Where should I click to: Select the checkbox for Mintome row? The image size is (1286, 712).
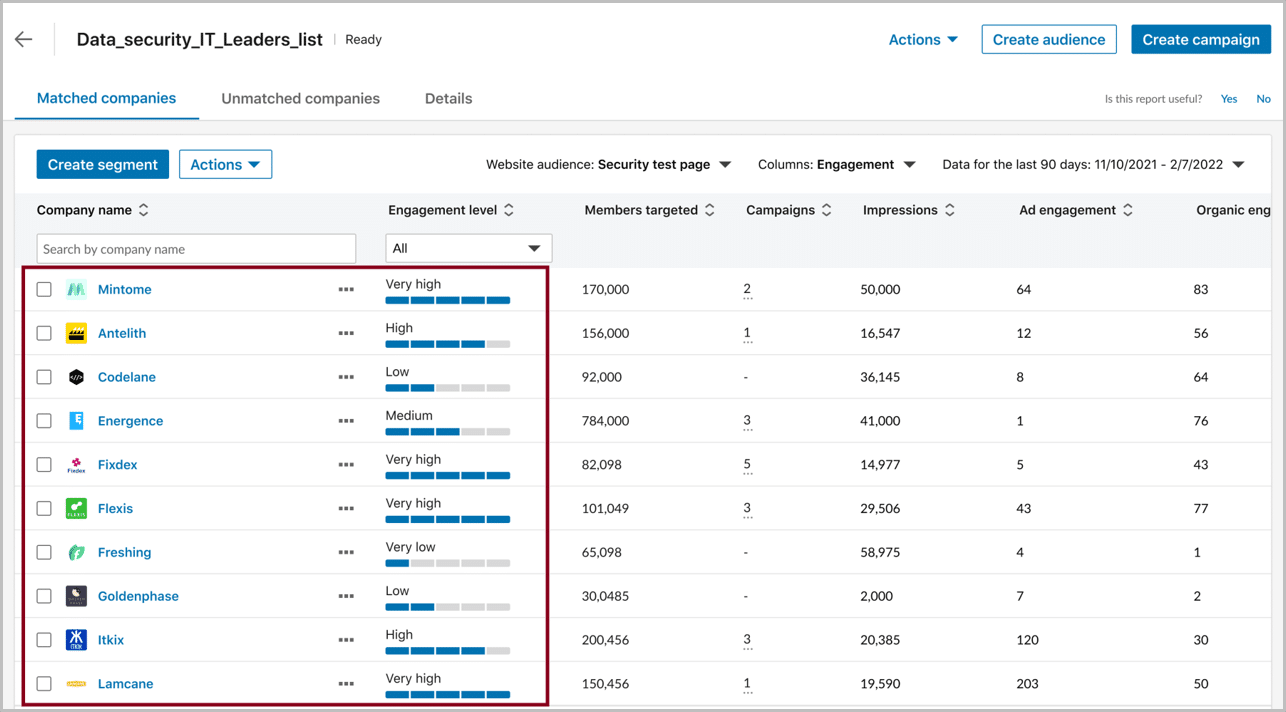[x=44, y=289]
